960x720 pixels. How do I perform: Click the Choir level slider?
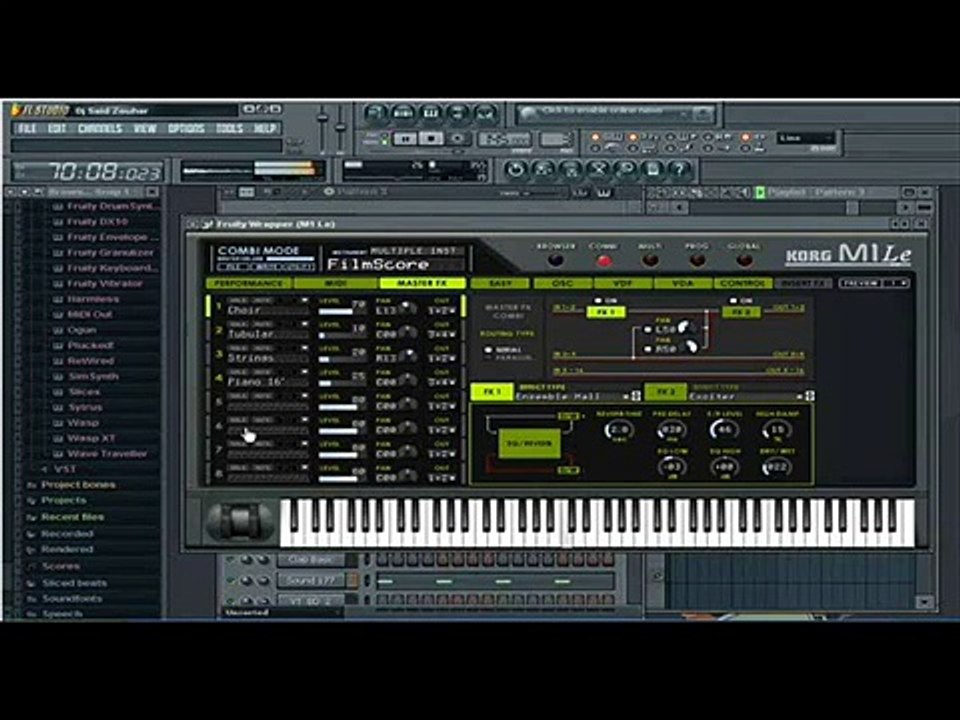click(x=342, y=312)
